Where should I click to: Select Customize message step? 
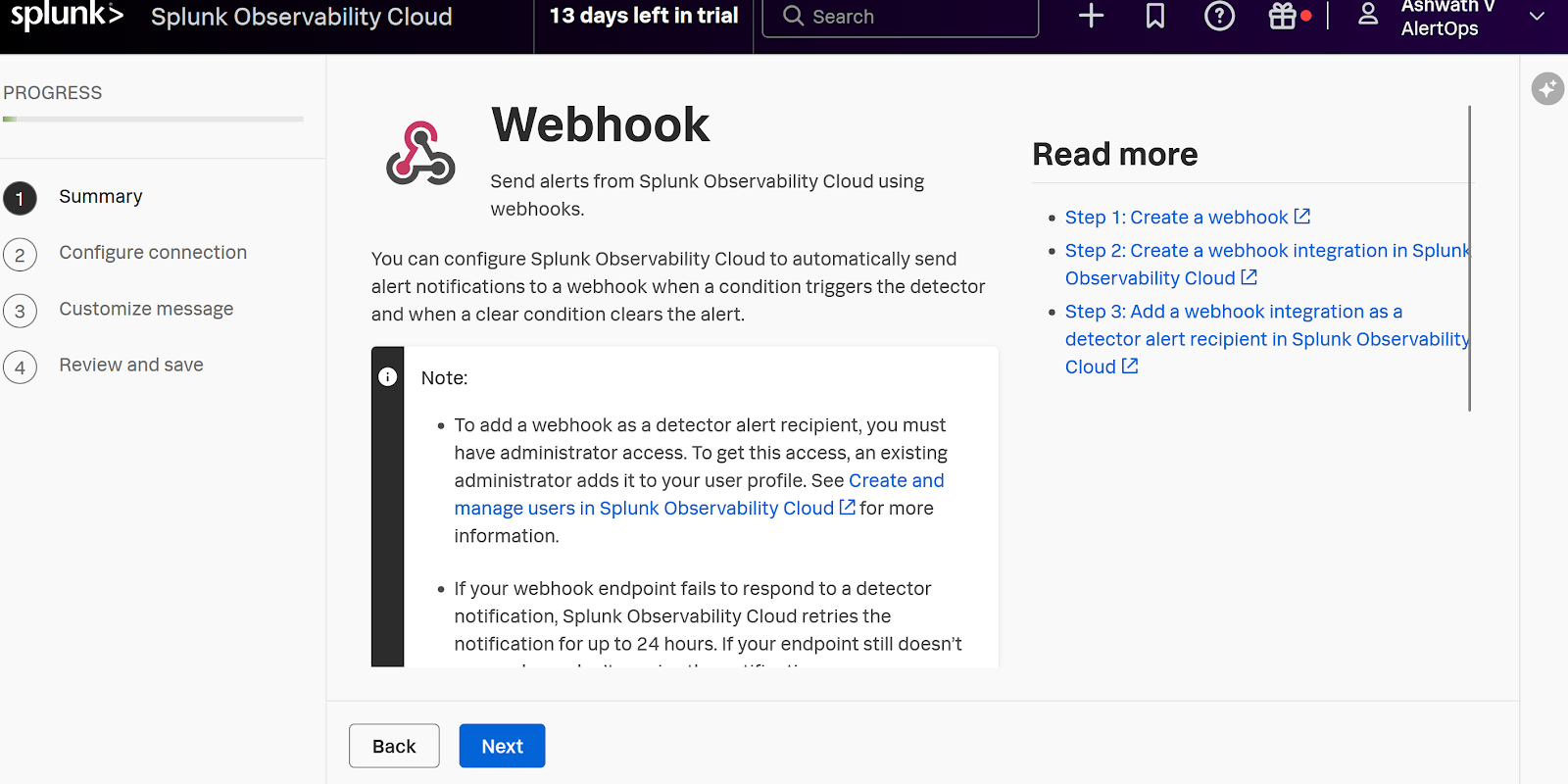click(x=146, y=310)
